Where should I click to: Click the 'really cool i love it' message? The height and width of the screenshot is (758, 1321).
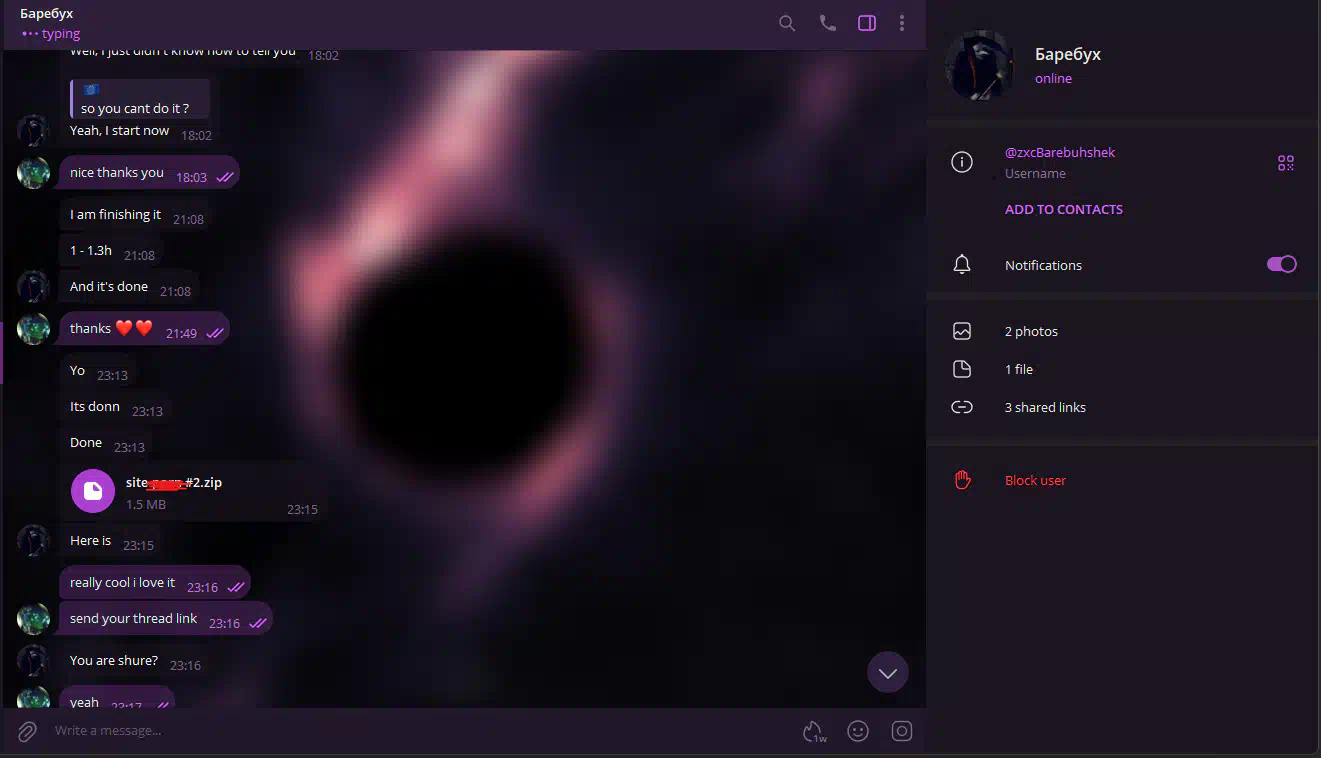pyautogui.click(x=155, y=583)
